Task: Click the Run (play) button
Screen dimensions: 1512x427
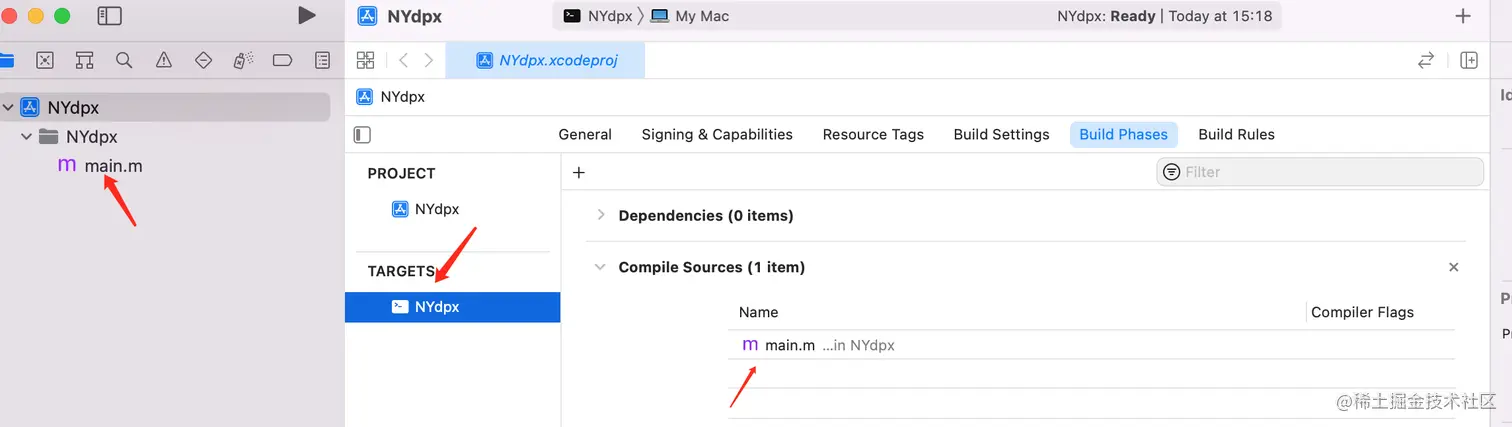Action: (x=307, y=15)
